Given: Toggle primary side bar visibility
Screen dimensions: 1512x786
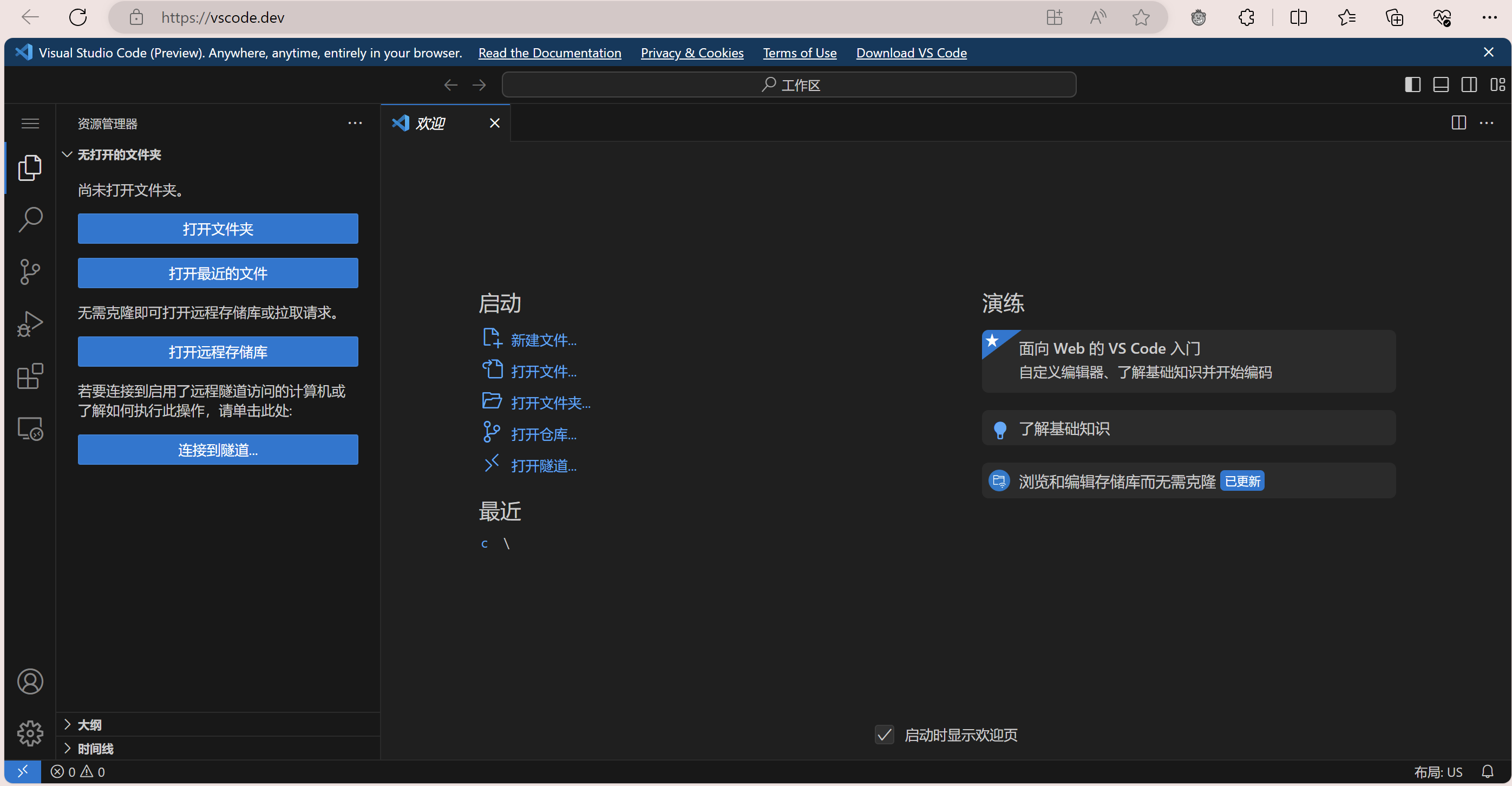Looking at the screenshot, I should pyautogui.click(x=1412, y=85).
